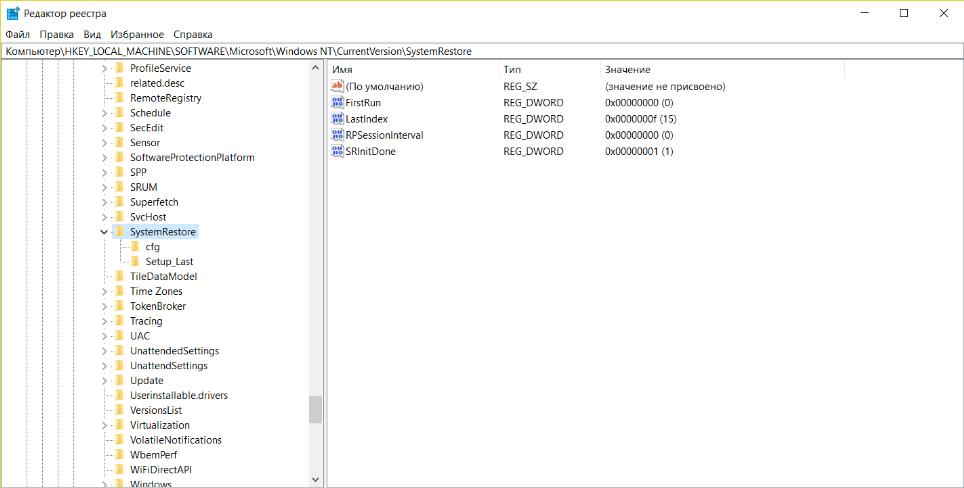Select the SRInitDone DWORD value icon
Viewport: 964px width, 488px height.
tap(337, 151)
